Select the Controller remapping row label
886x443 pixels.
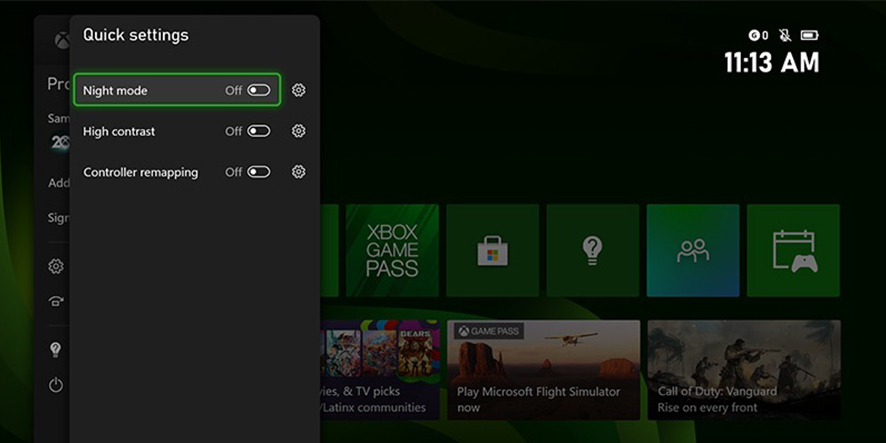(x=141, y=172)
